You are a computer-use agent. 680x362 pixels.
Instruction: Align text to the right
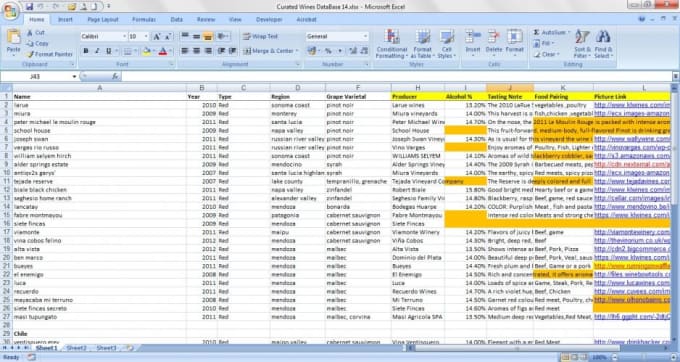[x=208, y=51]
